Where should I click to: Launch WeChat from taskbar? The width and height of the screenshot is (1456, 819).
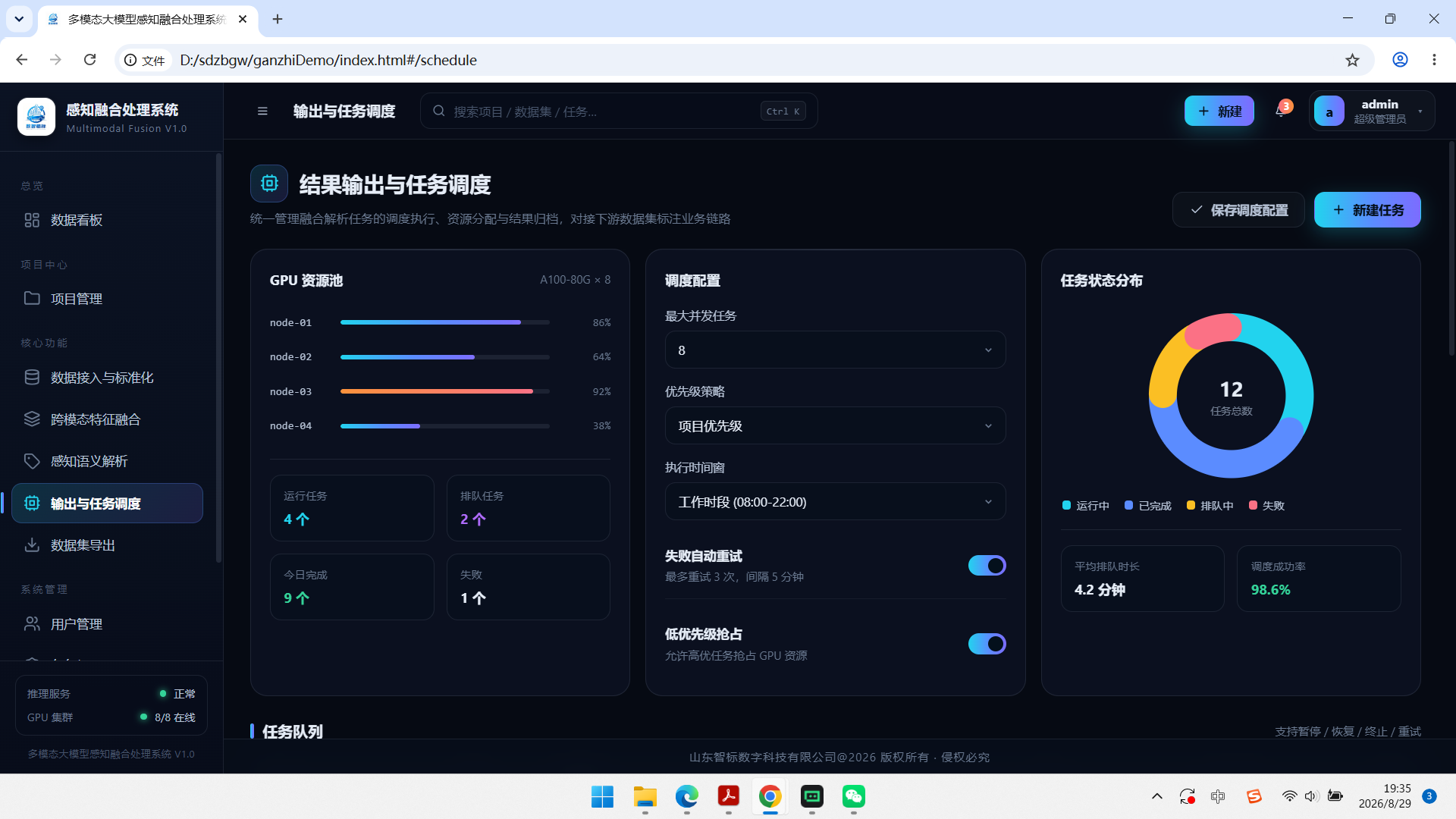coord(854,796)
